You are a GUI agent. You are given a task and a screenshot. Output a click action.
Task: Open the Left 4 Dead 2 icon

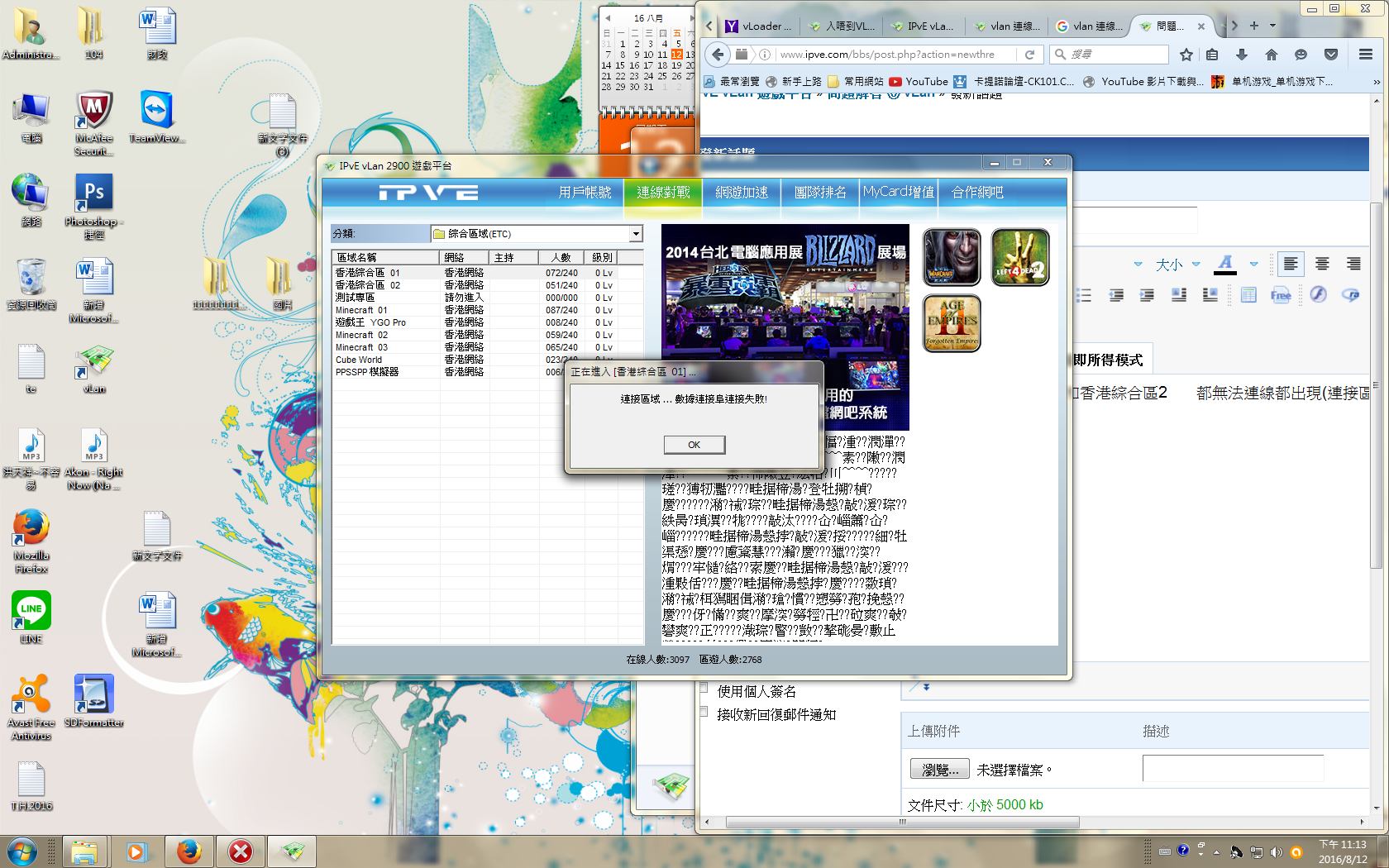(x=1020, y=257)
